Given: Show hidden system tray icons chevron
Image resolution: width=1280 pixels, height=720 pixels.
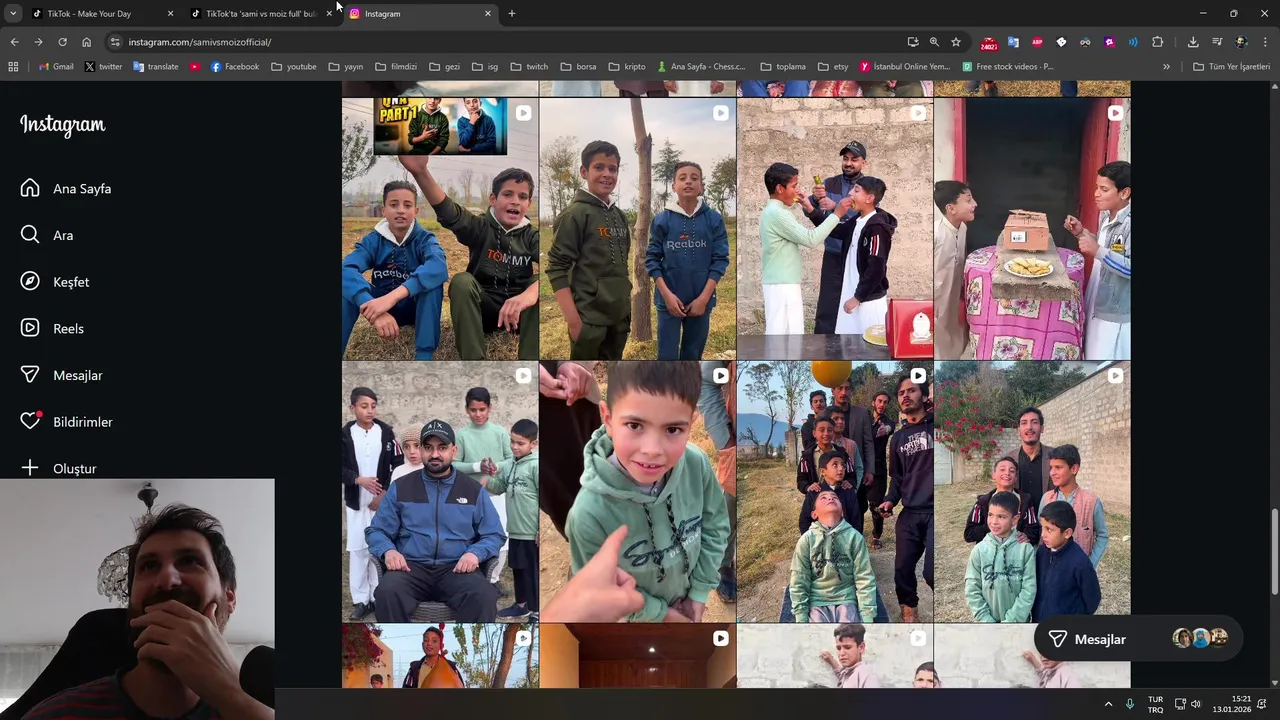Looking at the screenshot, I should [x=1108, y=704].
